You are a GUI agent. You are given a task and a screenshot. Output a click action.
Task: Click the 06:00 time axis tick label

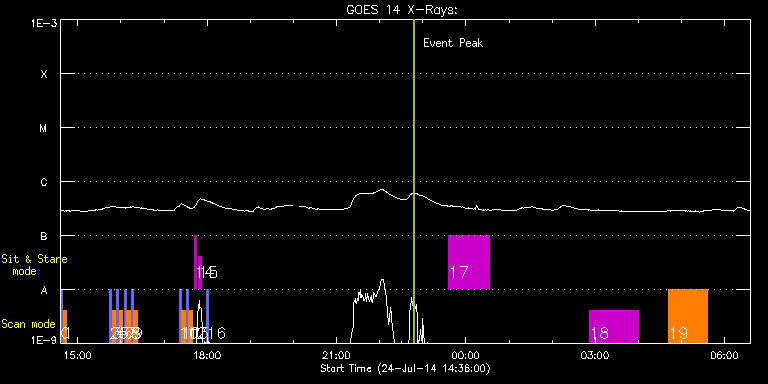tap(725, 355)
